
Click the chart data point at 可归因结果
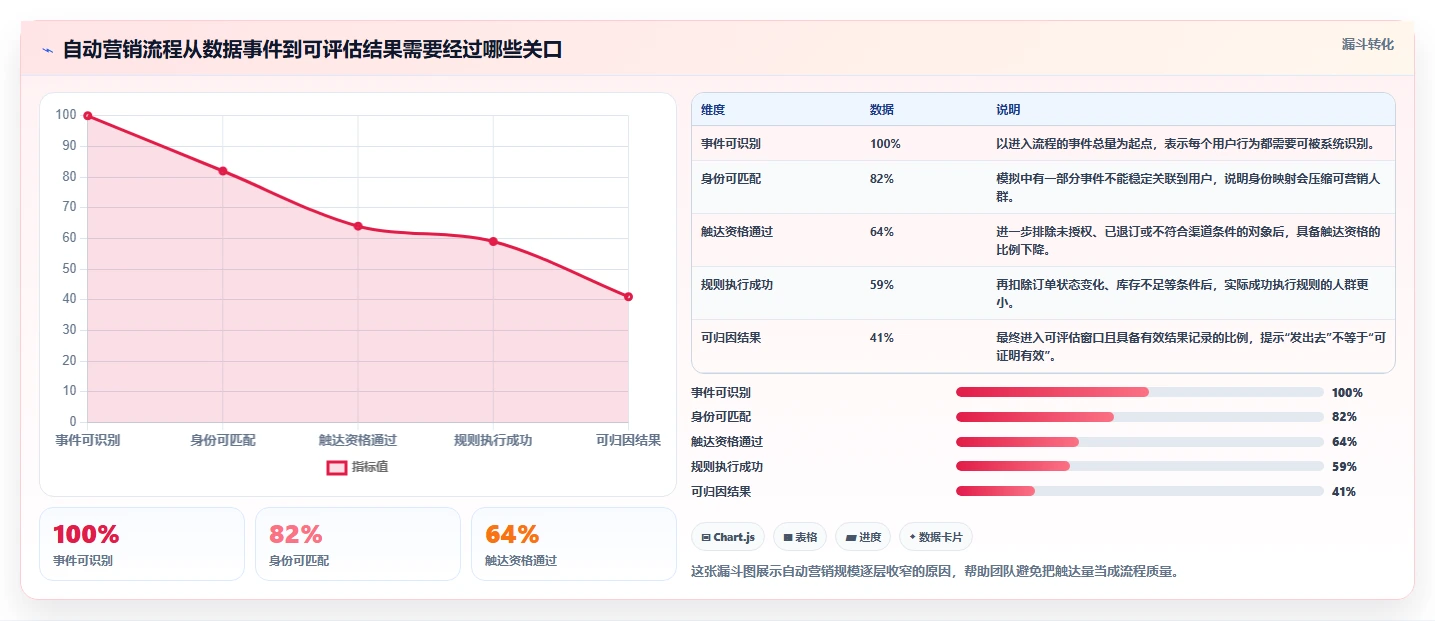pyautogui.click(x=628, y=296)
